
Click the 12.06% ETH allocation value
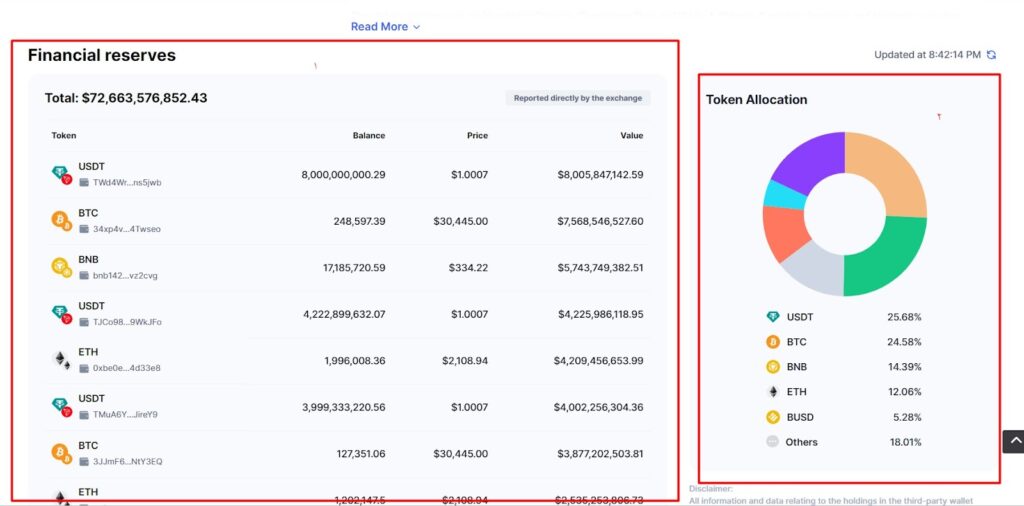[904, 392]
